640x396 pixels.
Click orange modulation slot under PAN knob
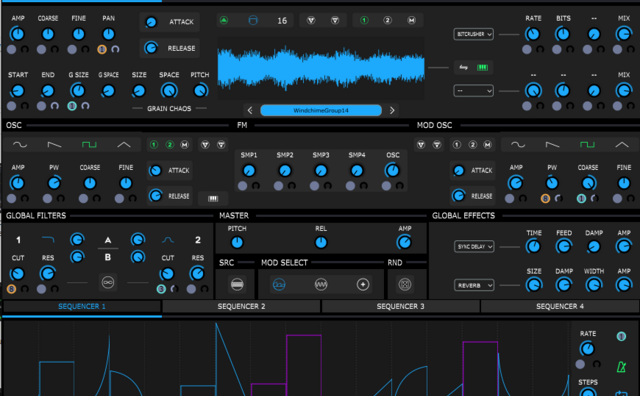click(102, 49)
